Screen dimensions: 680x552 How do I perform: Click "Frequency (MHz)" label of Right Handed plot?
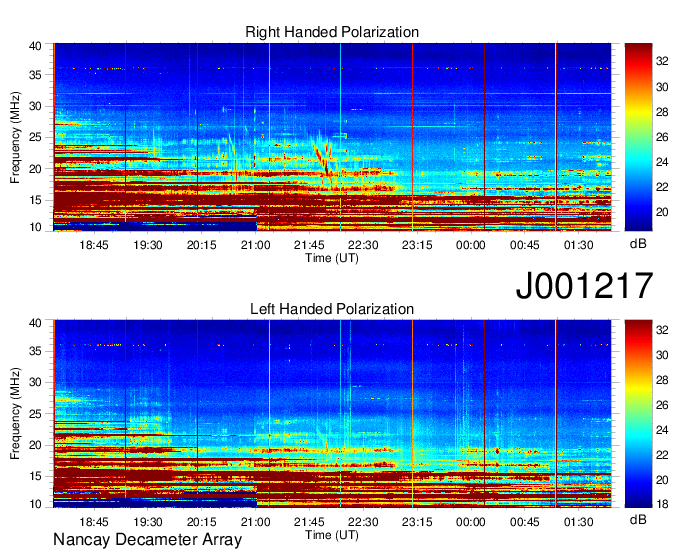[15, 137]
